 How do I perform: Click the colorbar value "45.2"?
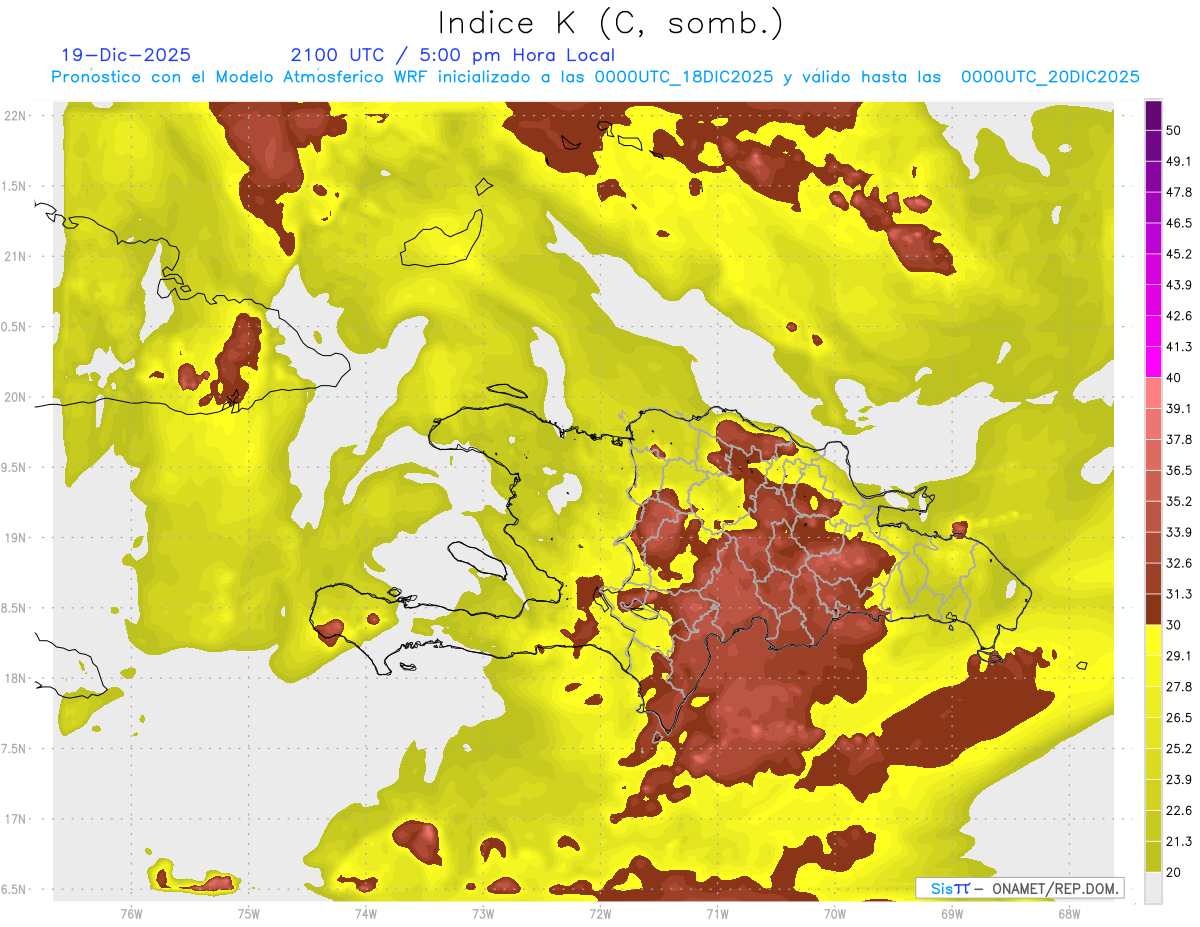click(x=1178, y=254)
